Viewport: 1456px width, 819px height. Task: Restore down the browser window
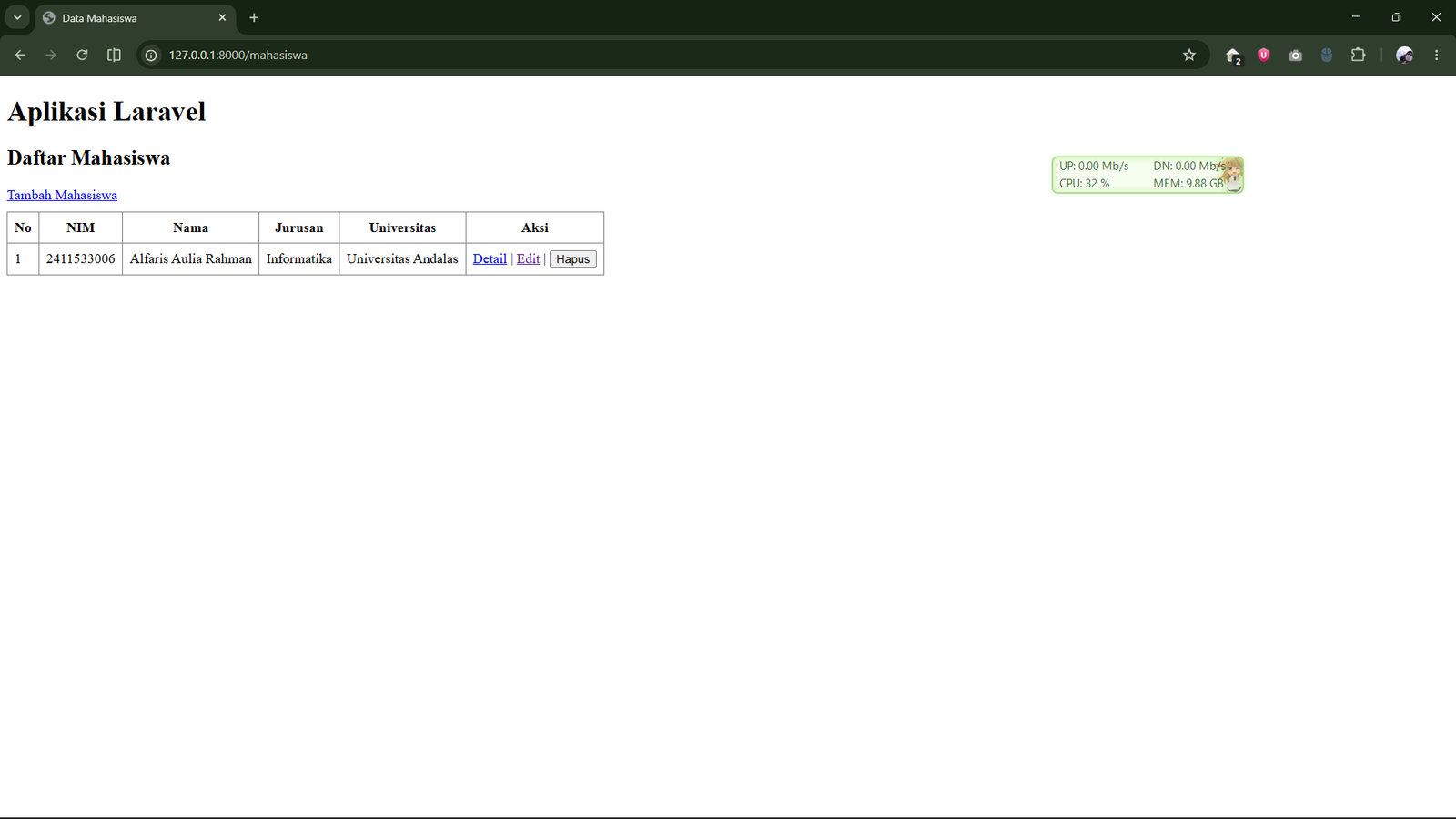click(1396, 17)
